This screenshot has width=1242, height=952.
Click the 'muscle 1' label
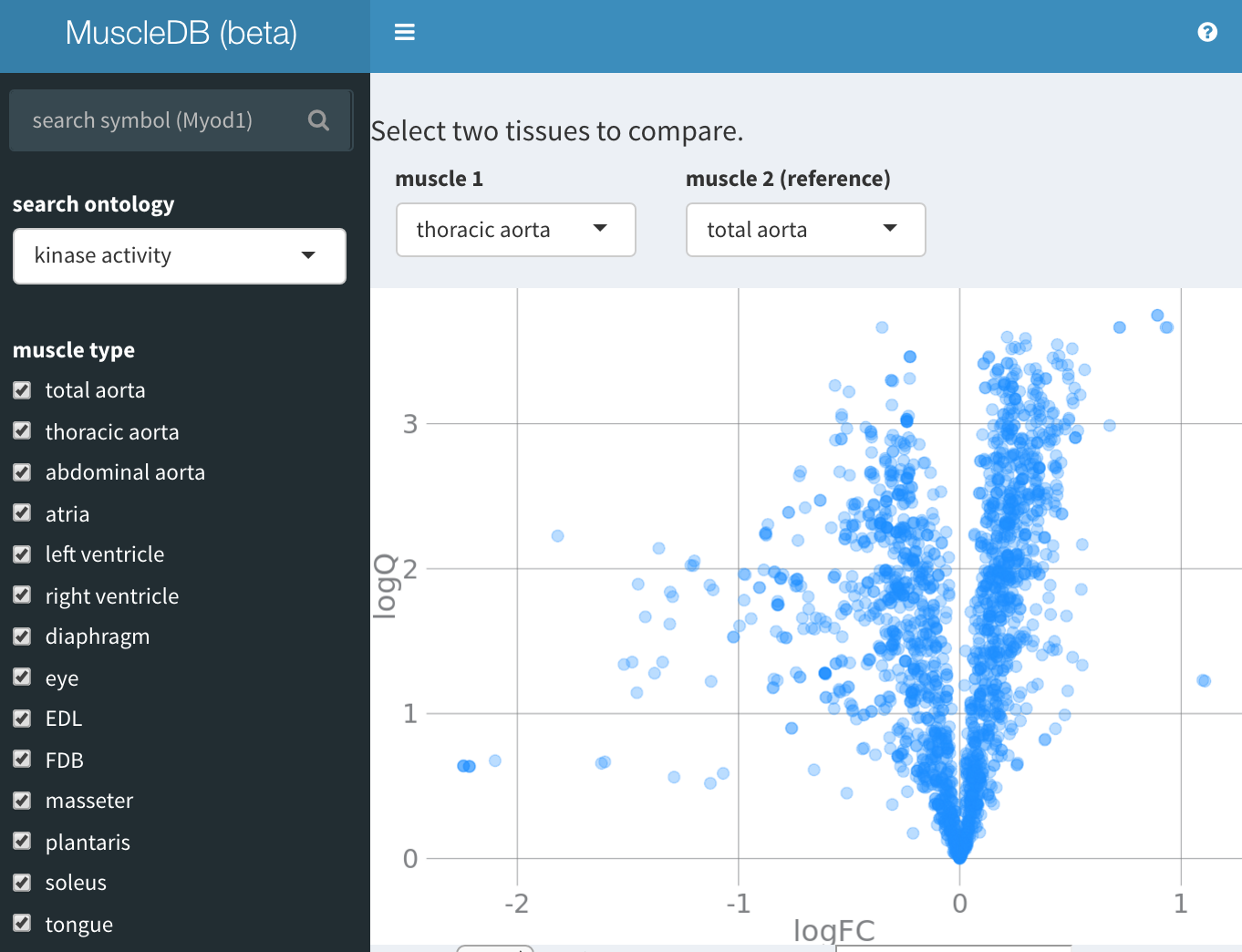440,179
